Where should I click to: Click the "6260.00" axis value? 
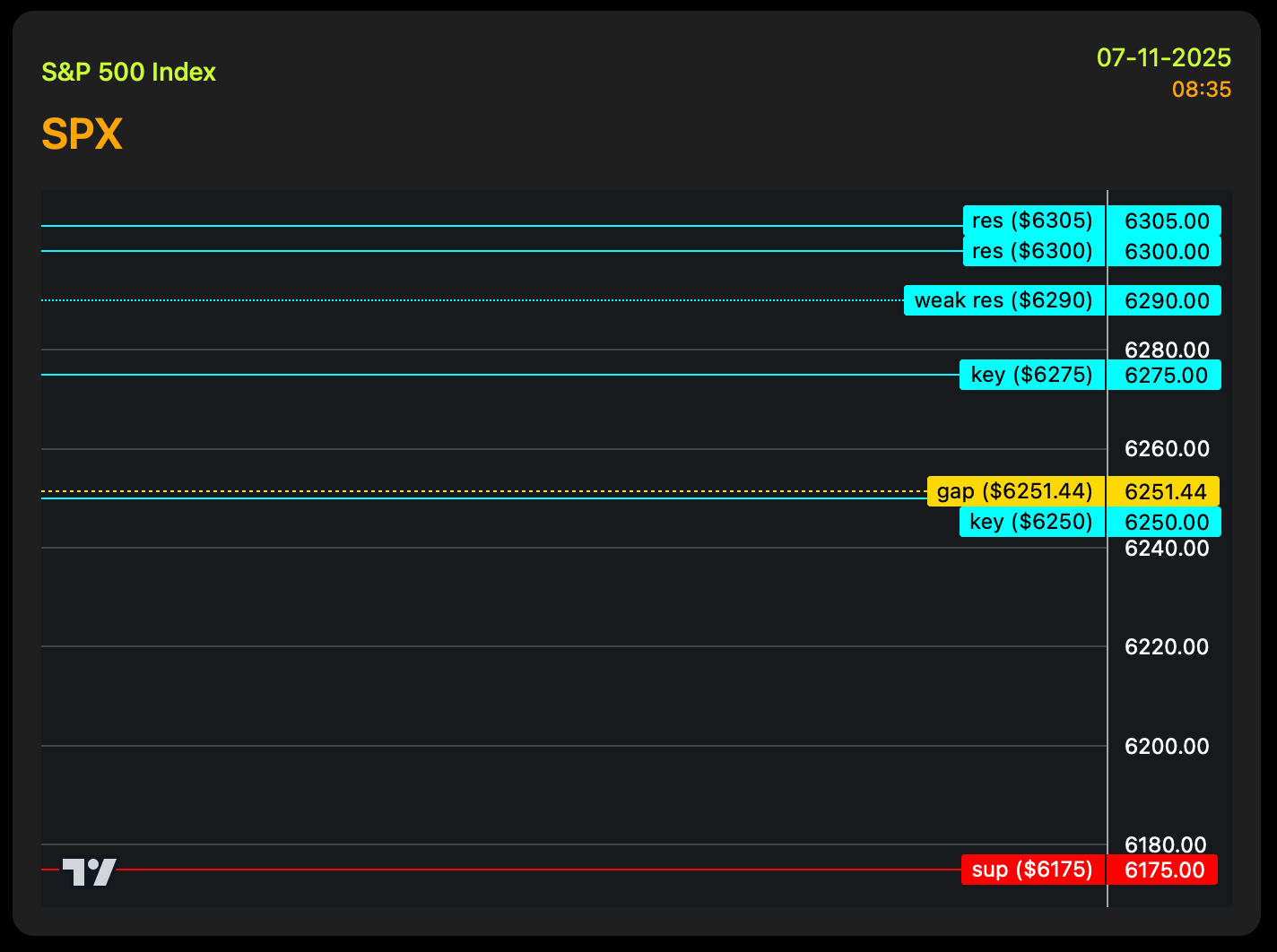1167,448
